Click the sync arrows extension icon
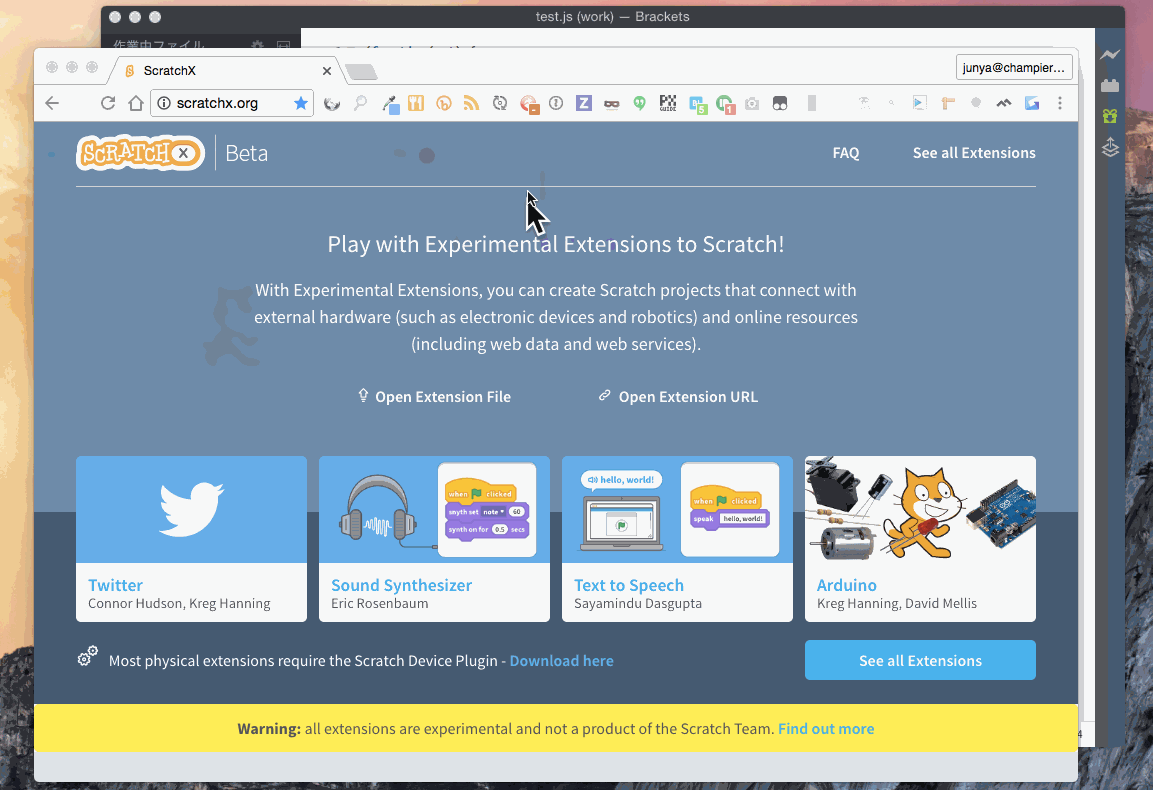The height and width of the screenshot is (790, 1153). 500,103
